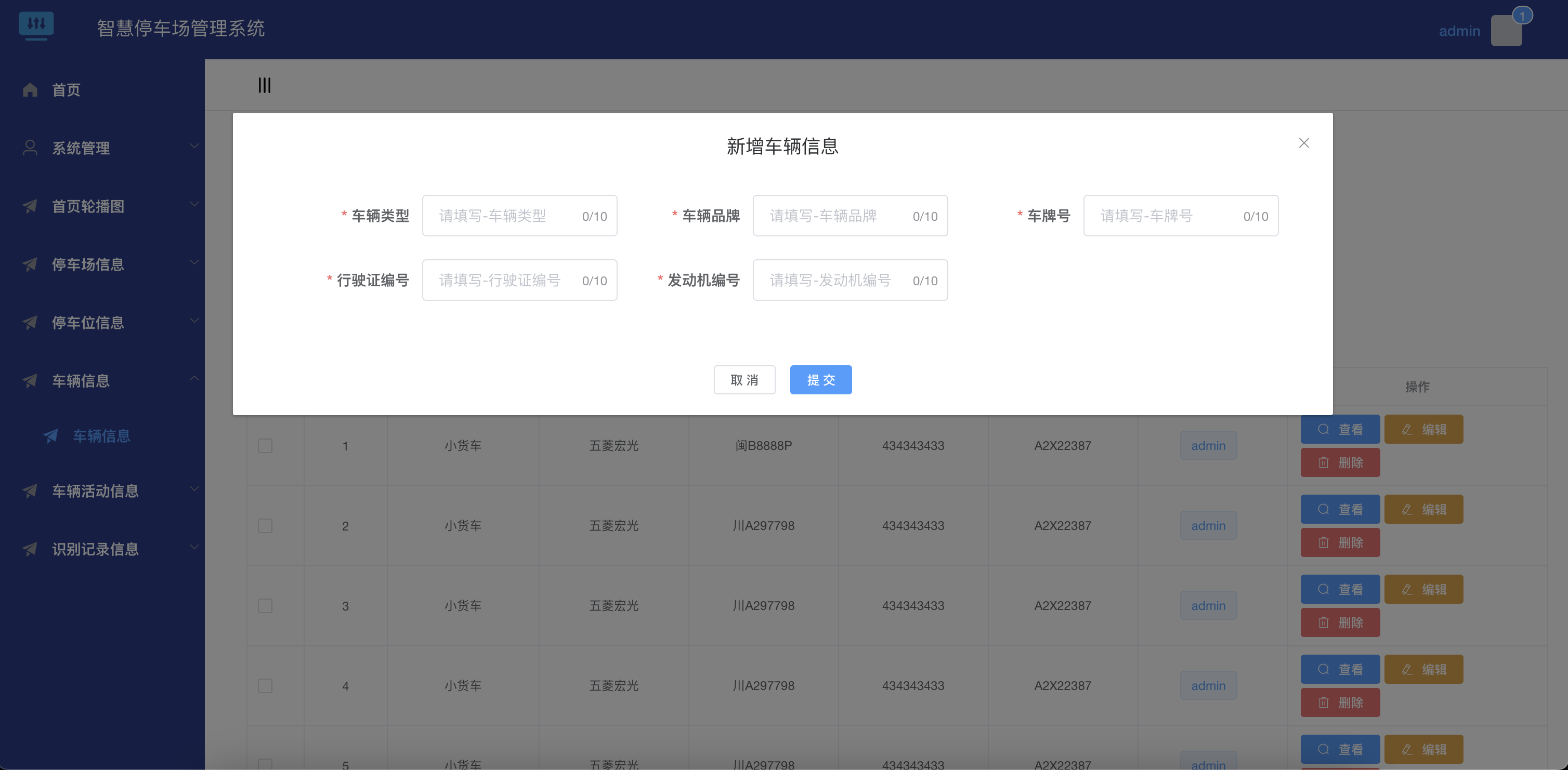Click the notification badge showing 1
This screenshot has height=770, width=1568.
1522,15
